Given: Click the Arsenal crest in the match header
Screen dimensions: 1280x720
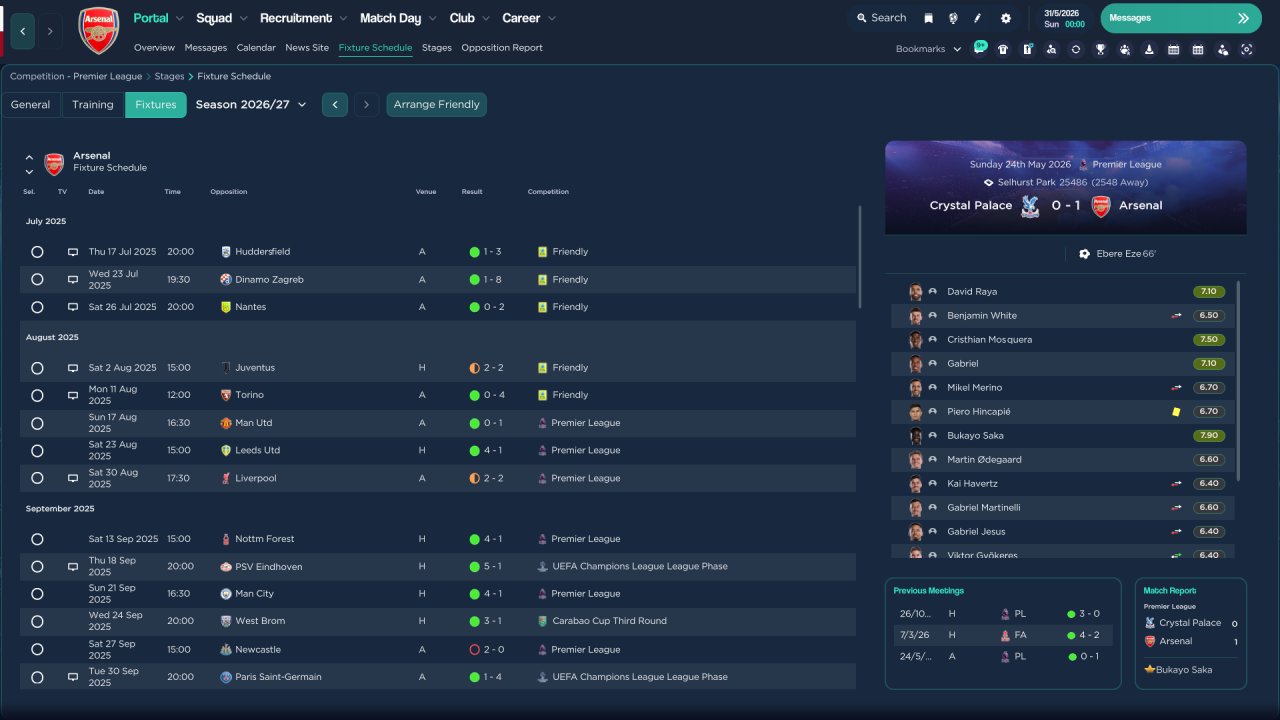Looking at the screenshot, I should [1100, 206].
